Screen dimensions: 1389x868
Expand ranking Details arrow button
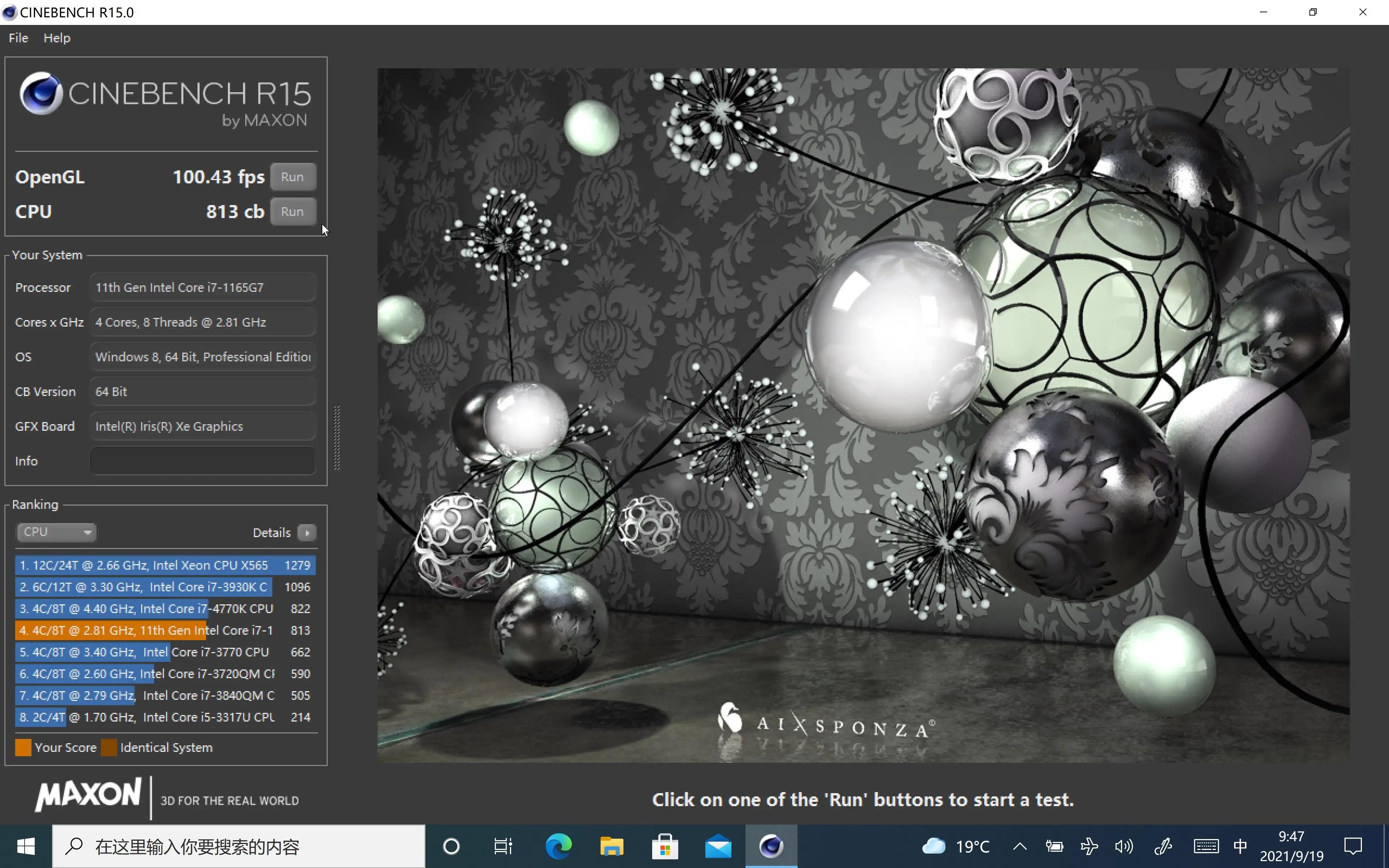[307, 533]
